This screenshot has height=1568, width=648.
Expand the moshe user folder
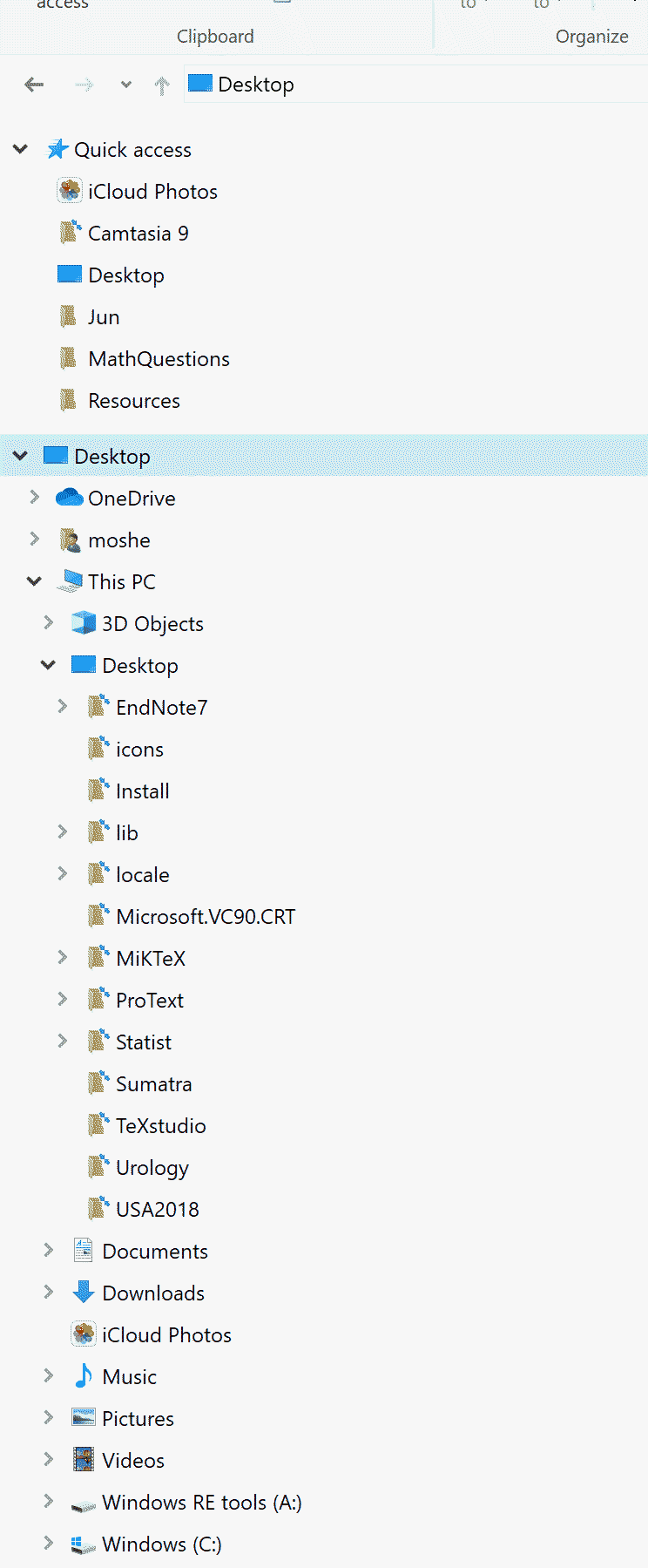tap(35, 539)
